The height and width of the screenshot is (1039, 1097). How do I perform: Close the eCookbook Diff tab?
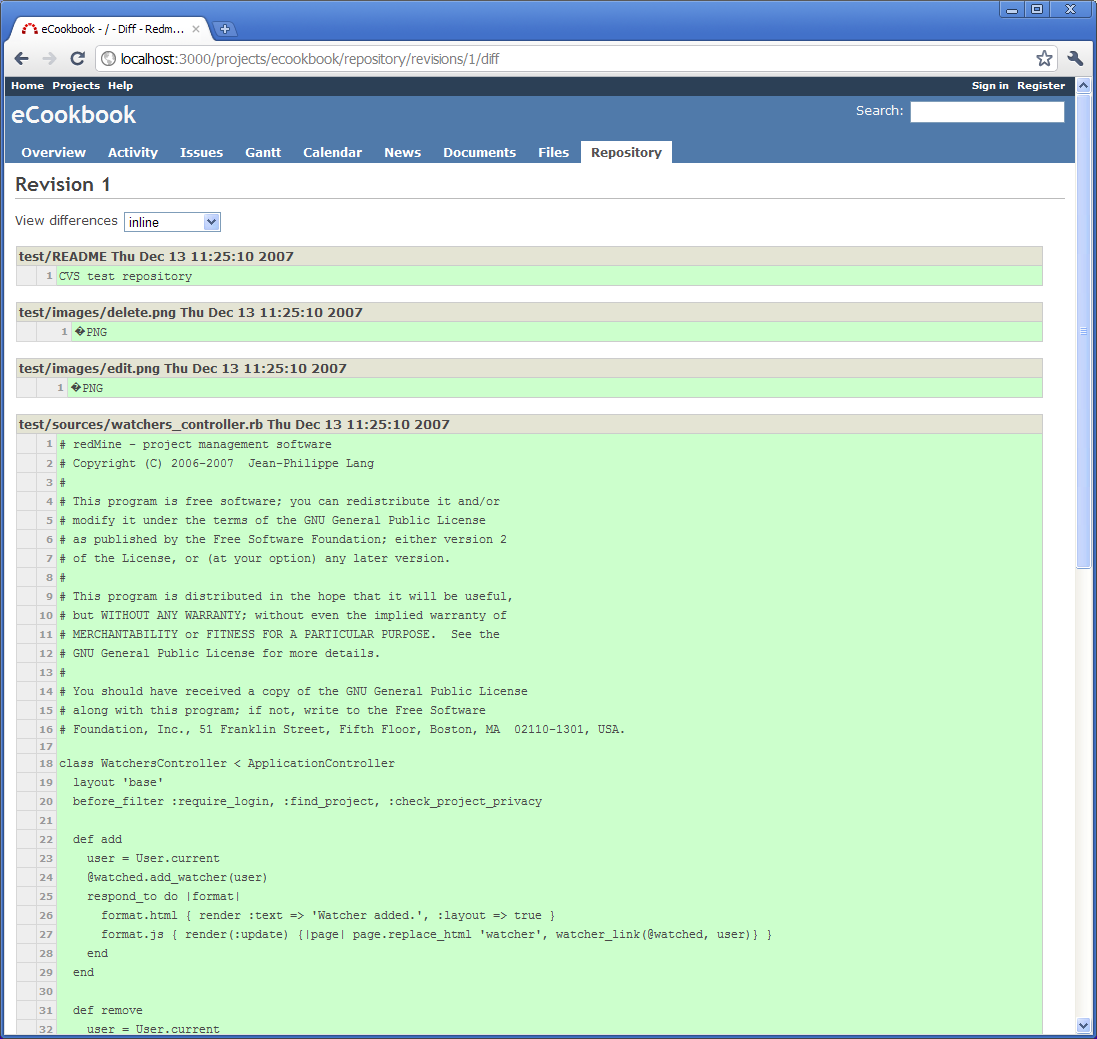[x=196, y=29]
